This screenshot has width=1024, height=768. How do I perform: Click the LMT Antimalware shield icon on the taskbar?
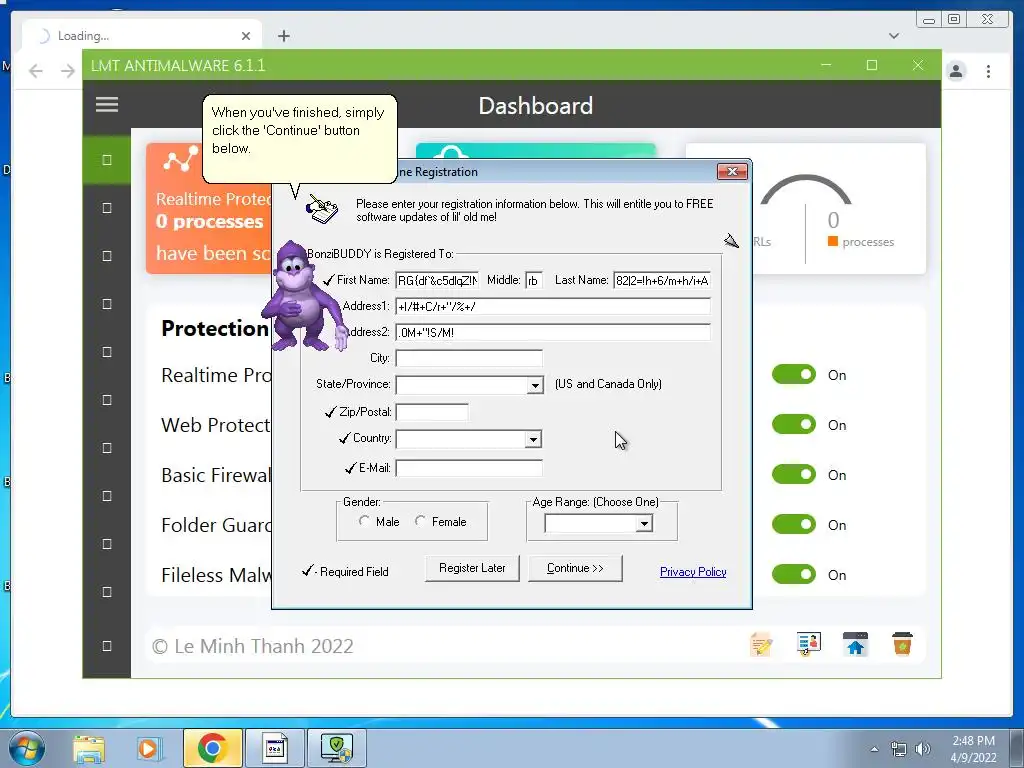point(336,748)
